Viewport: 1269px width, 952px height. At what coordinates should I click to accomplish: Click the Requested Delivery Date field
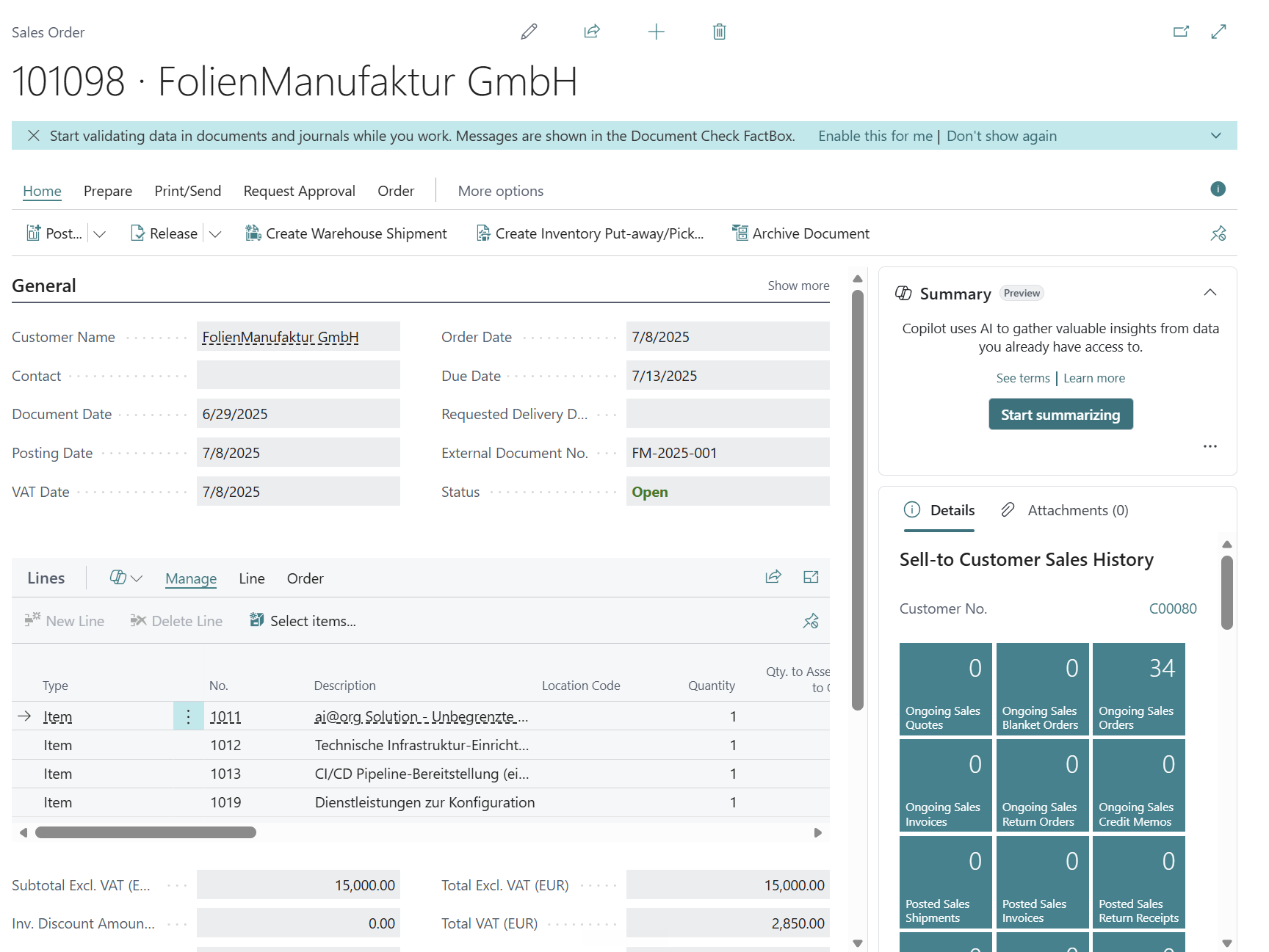point(728,414)
